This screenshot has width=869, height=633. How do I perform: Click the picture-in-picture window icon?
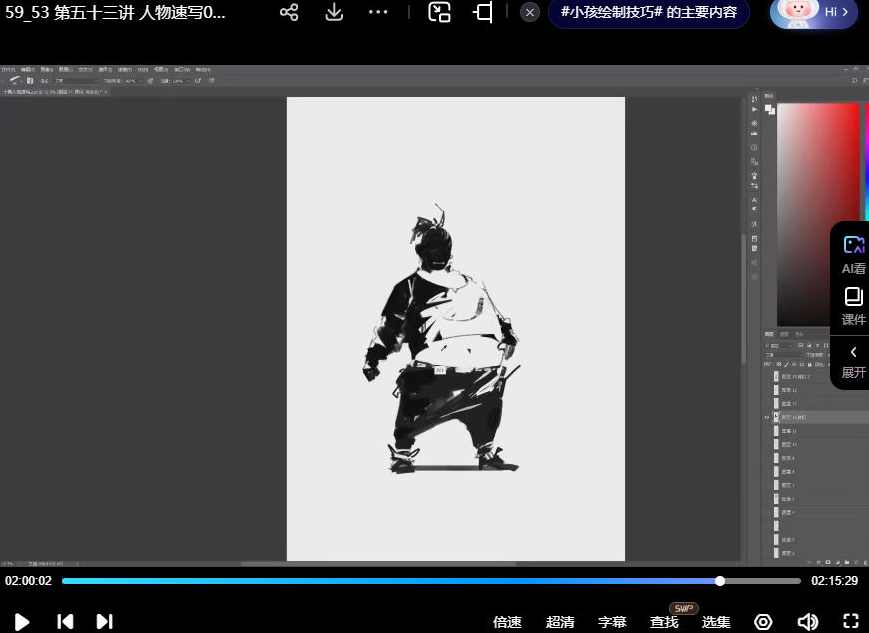point(439,12)
